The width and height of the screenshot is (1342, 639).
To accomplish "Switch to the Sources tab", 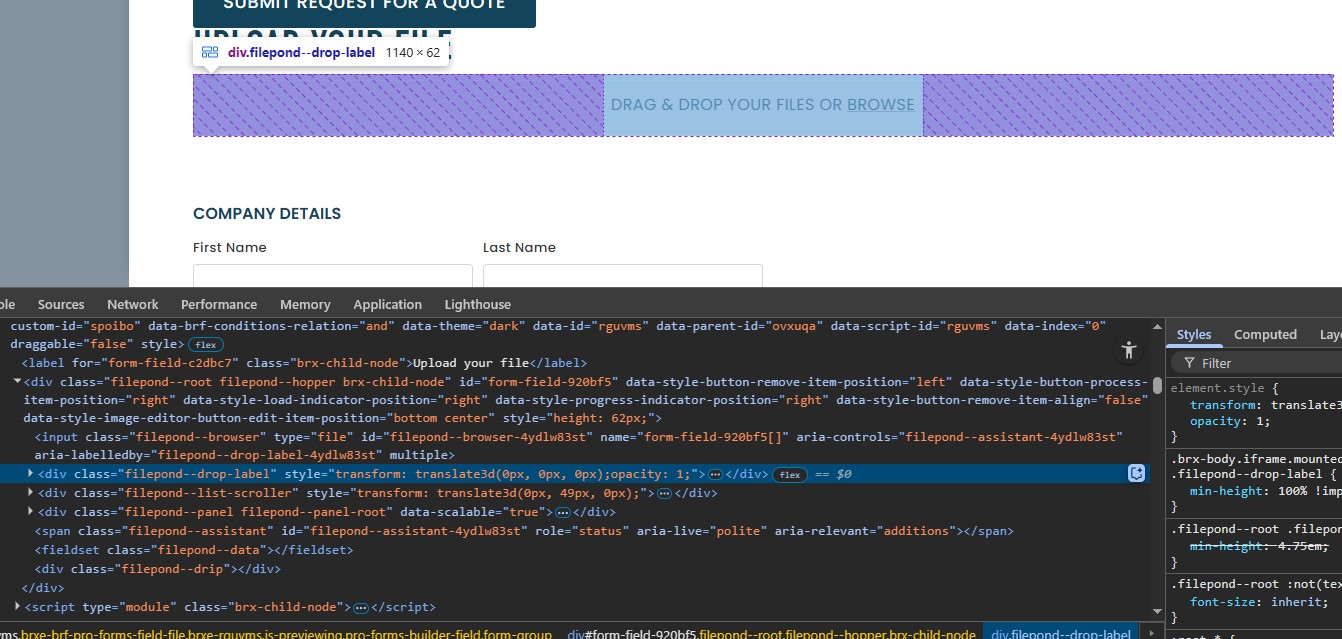I will pyautogui.click(x=61, y=305).
